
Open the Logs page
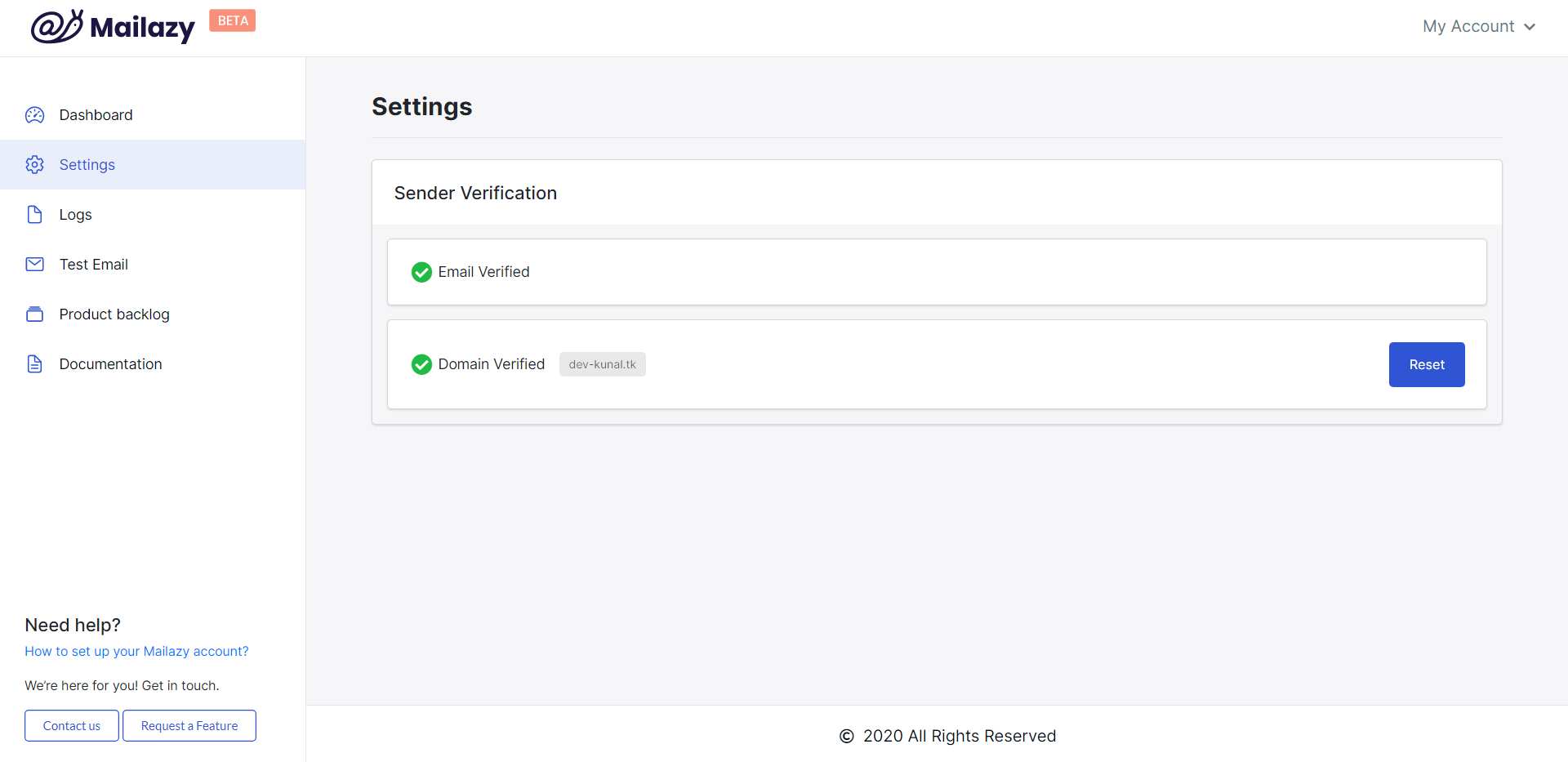click(153, 215)
